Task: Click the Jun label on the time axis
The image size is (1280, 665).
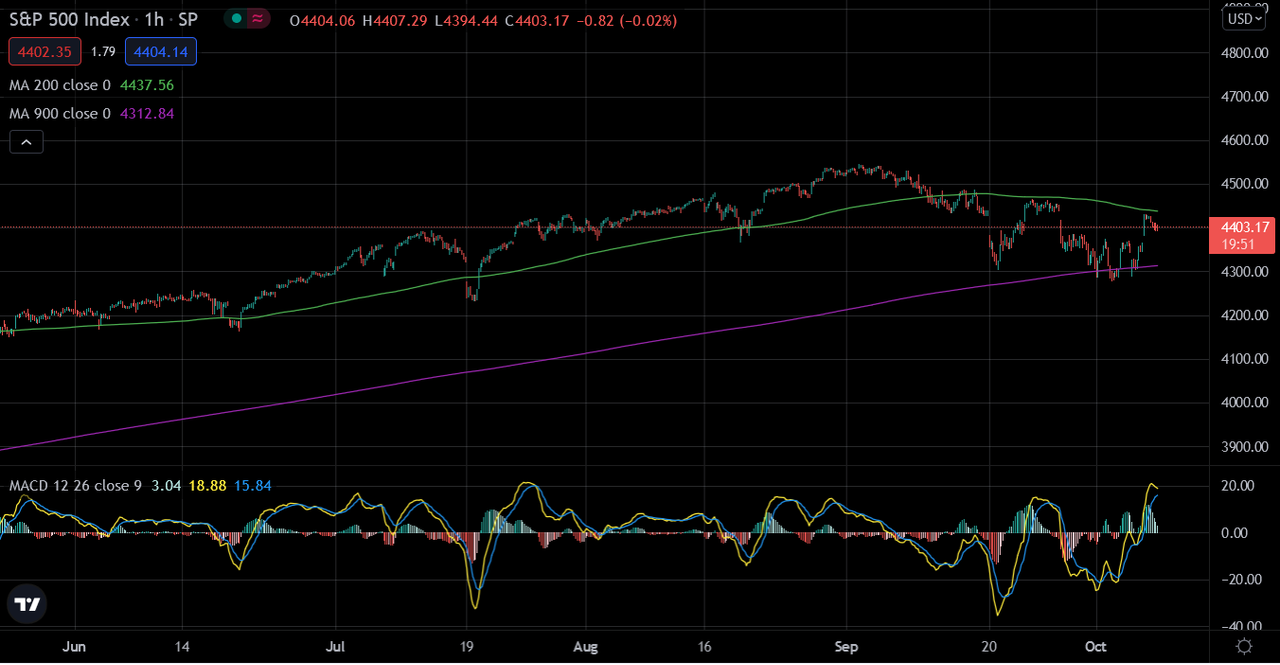Action: [x=74, y=647]
